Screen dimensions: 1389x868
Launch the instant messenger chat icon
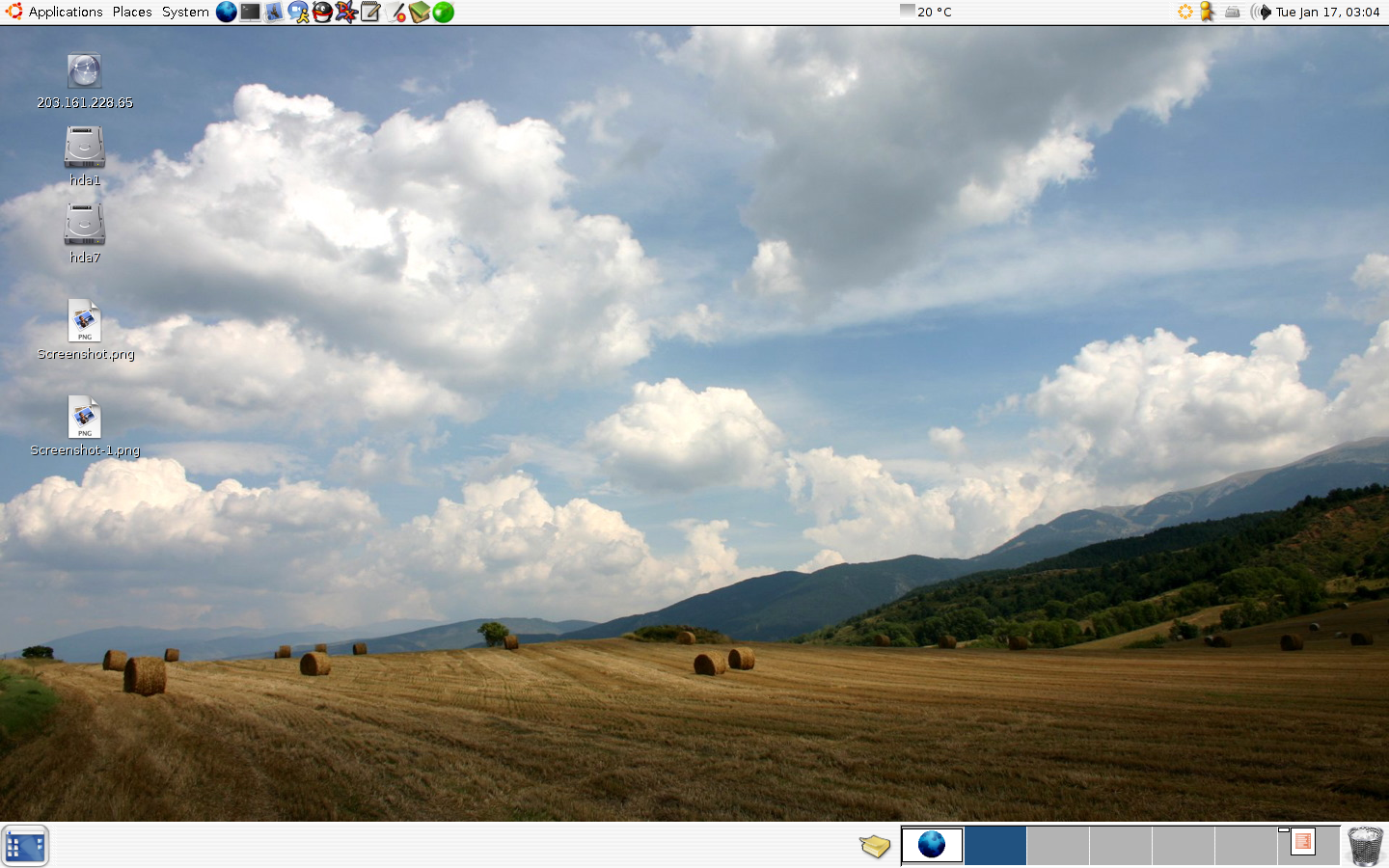pos(298,12)
